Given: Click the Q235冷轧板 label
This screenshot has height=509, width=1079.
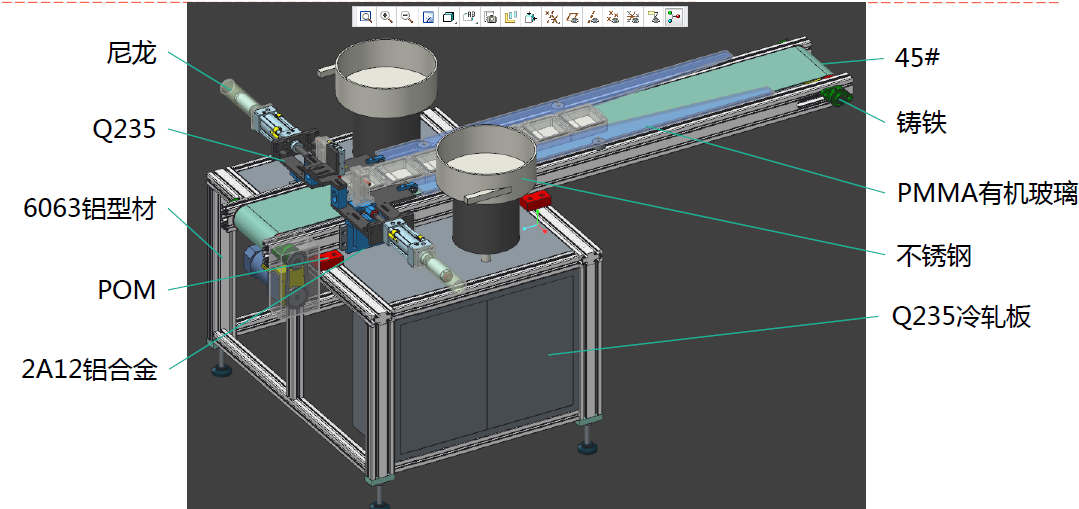Looking at the screenshot, I should click(962, 318).
